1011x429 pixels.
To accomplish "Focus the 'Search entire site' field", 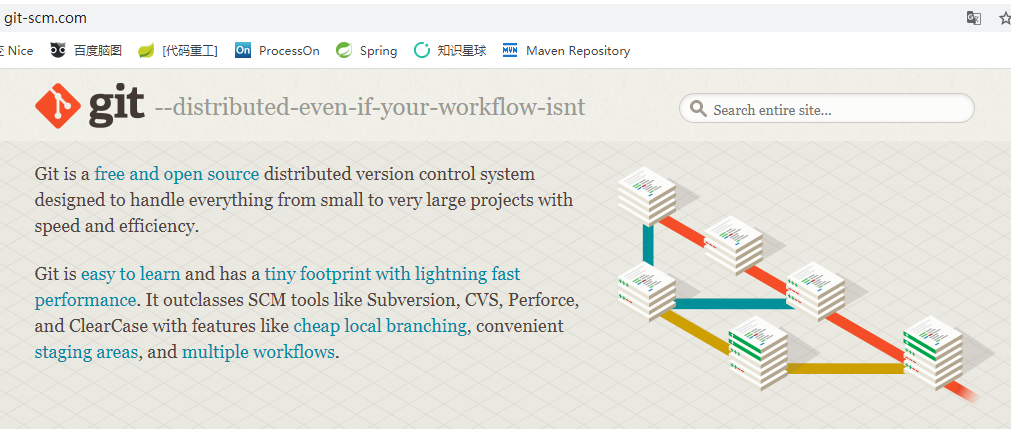I will (835, 109).
